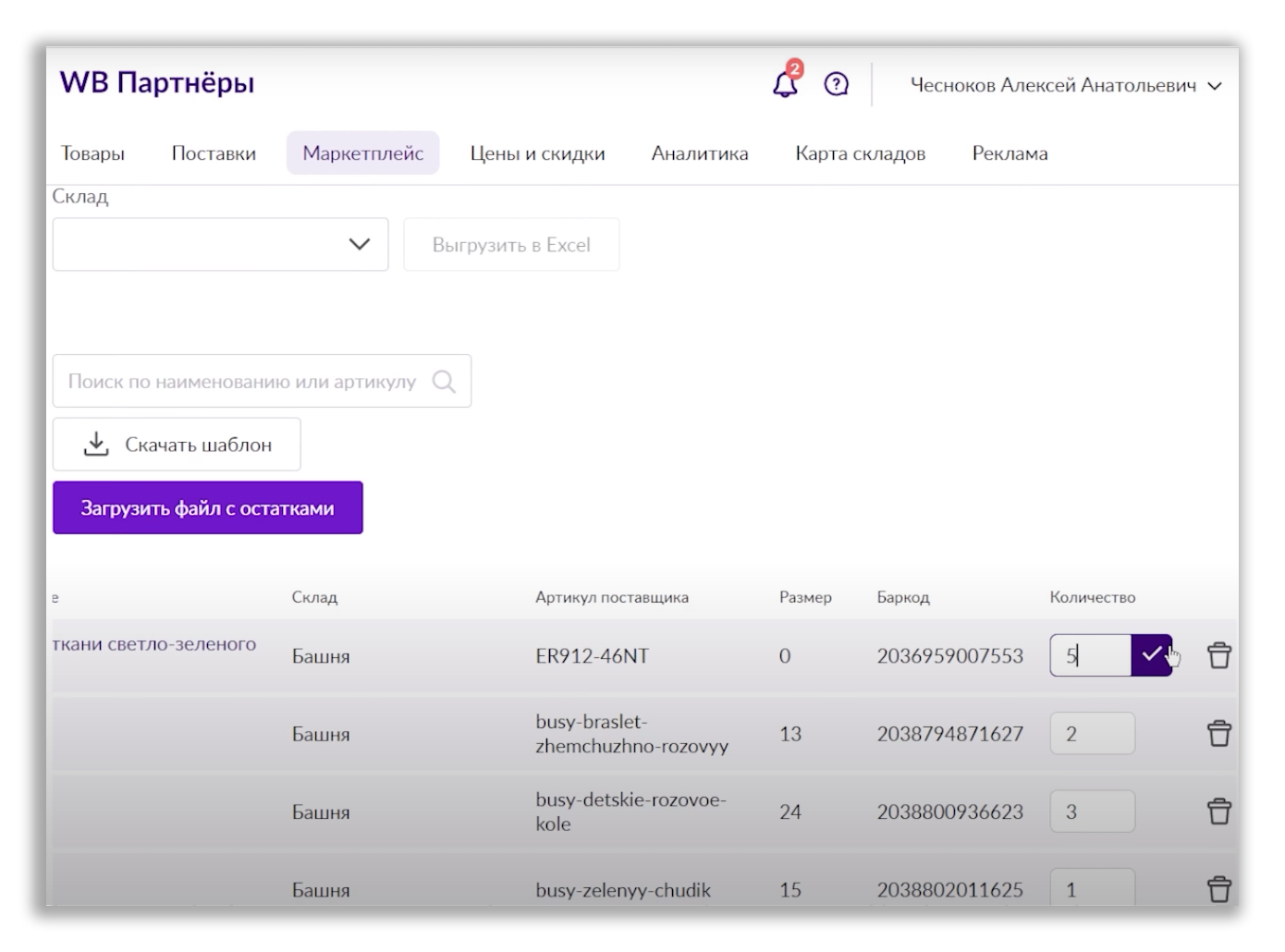1285x952 pixels.
Task: Switch to the Аналитика tab
Action: click(x=700, y=153)
